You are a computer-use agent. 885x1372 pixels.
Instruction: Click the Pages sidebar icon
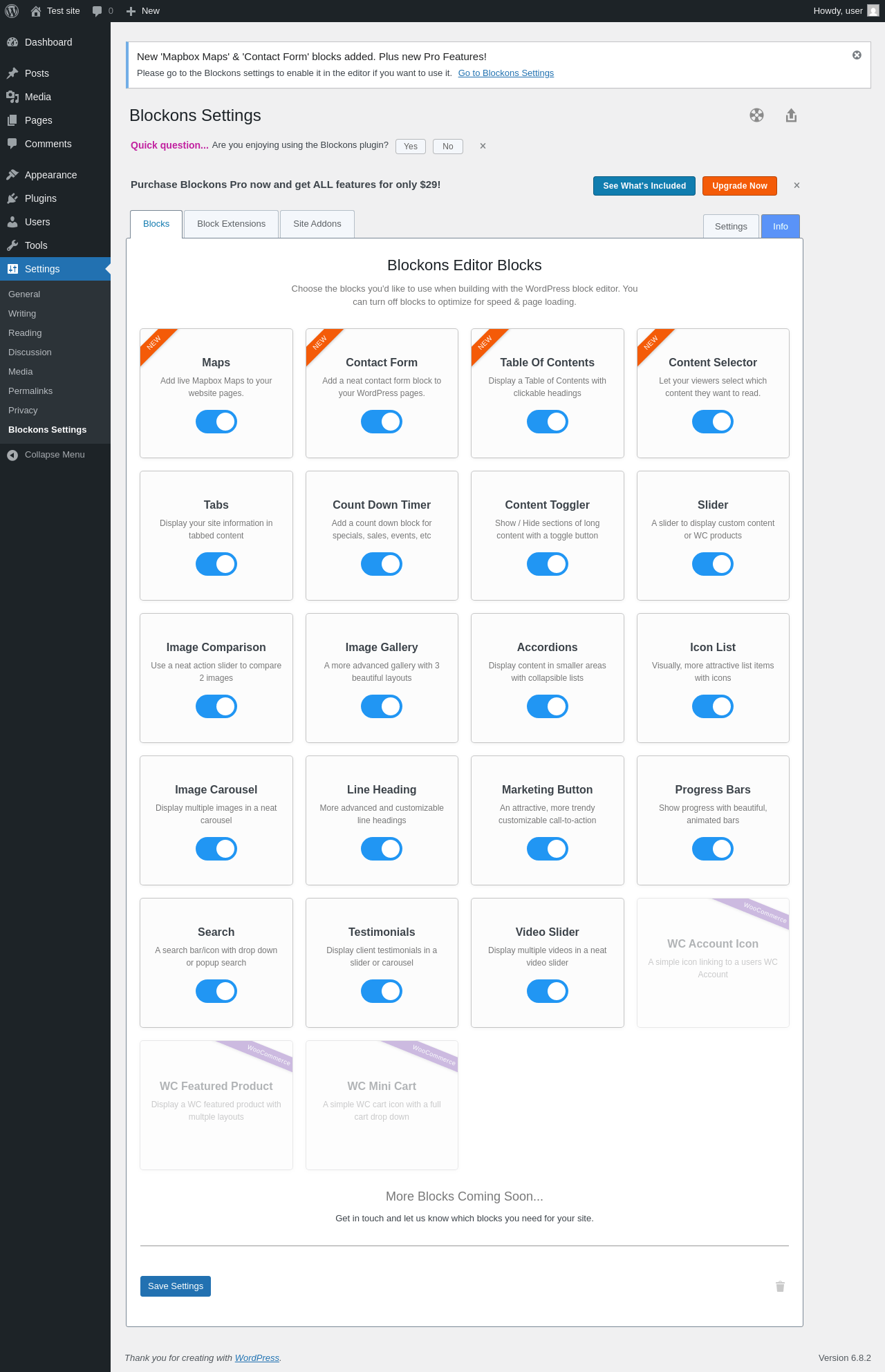(12, 120)
